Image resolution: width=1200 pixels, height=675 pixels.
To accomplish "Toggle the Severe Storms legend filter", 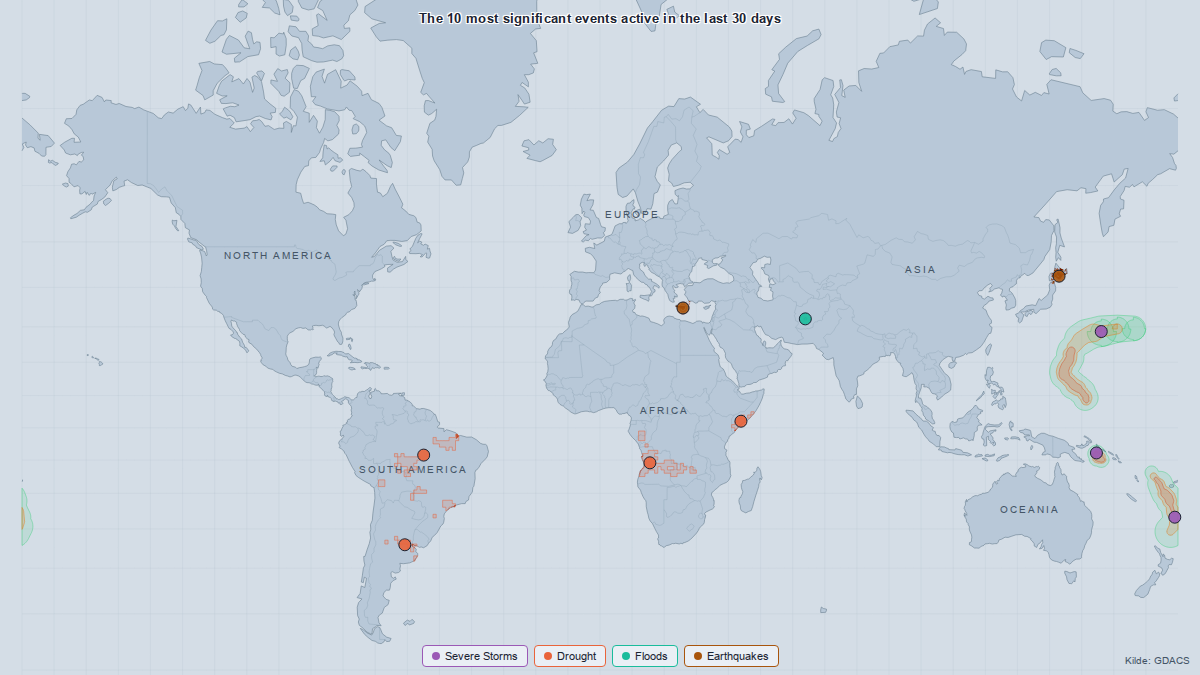I will (x=475, y=656).
